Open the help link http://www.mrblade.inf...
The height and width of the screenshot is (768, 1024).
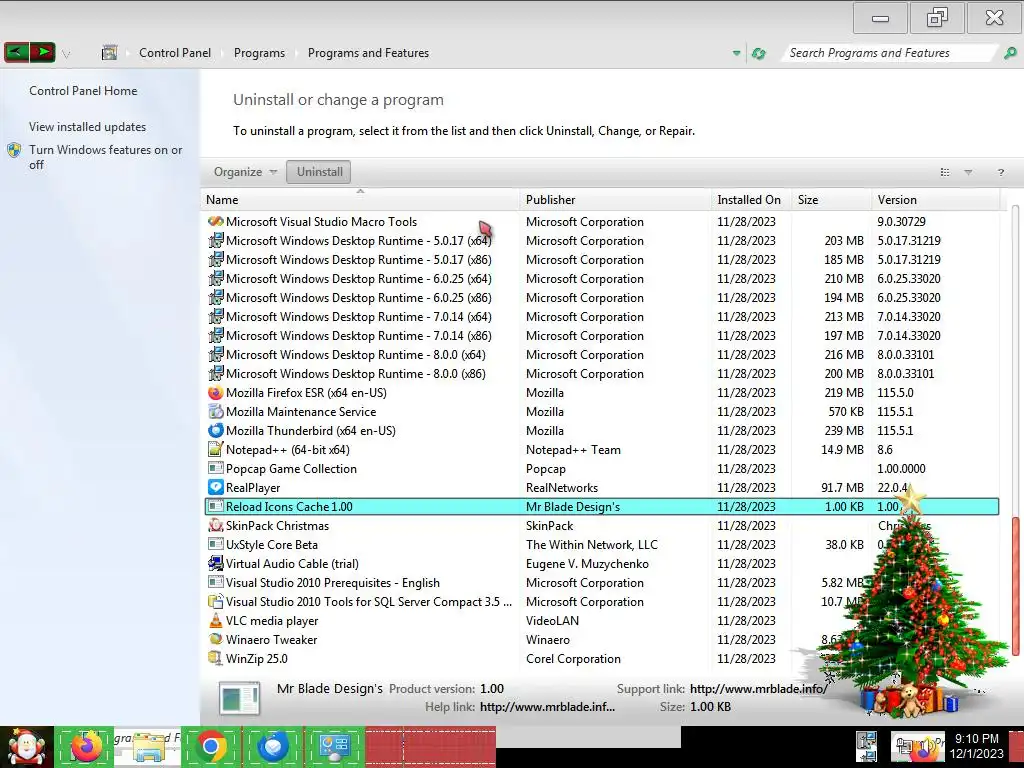click(547, 707)
